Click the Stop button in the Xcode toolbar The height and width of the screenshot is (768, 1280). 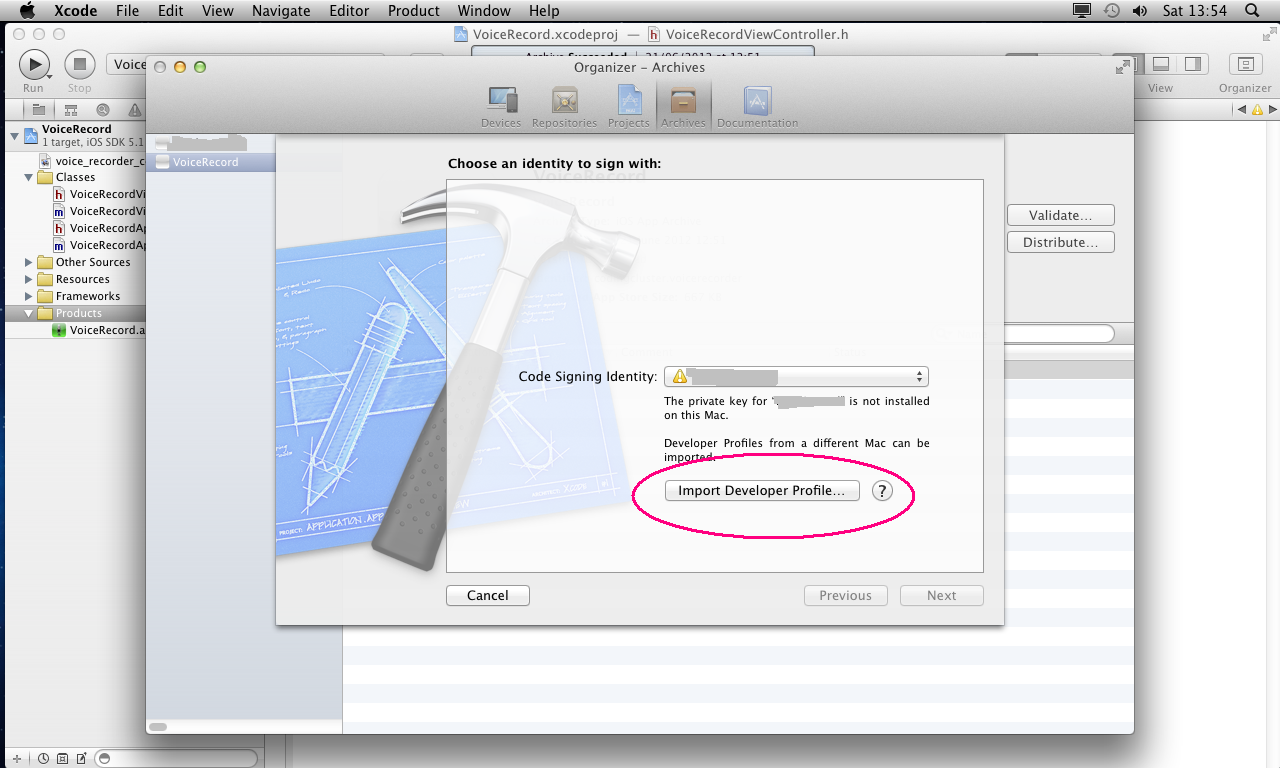[x=80, y=65]
